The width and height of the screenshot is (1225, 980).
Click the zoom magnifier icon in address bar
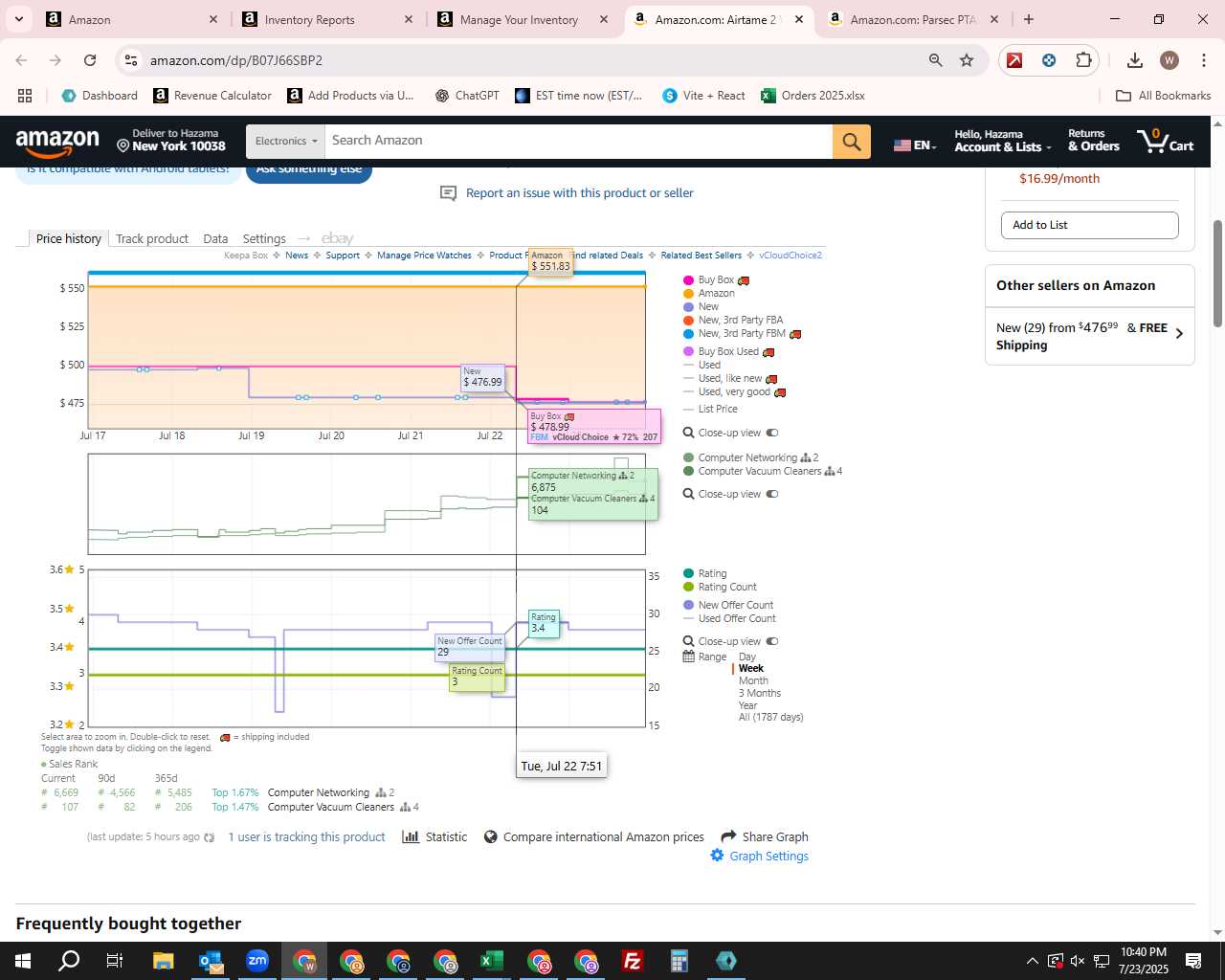point(935,60)
